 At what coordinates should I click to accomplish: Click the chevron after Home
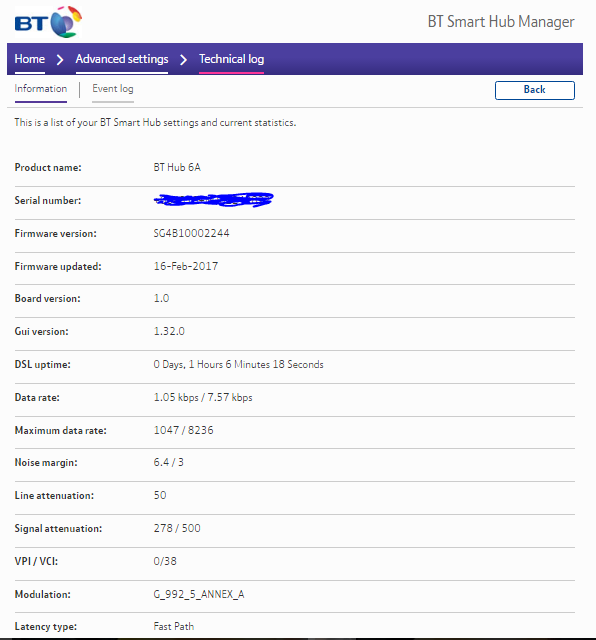(60, 60)
